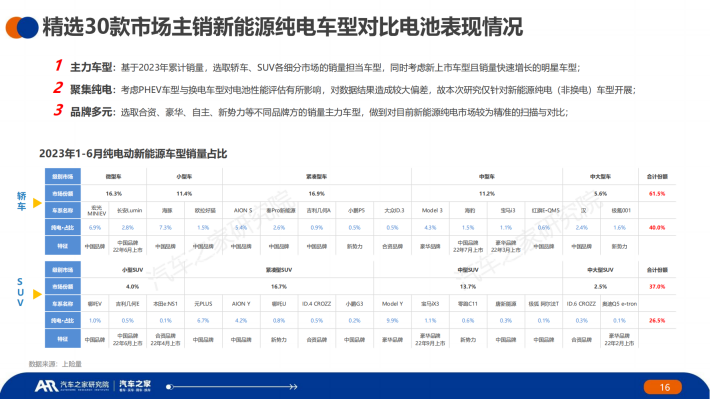Select the Model Y cell in SUV table
The image size is (710, 399).
coord(392,303)
